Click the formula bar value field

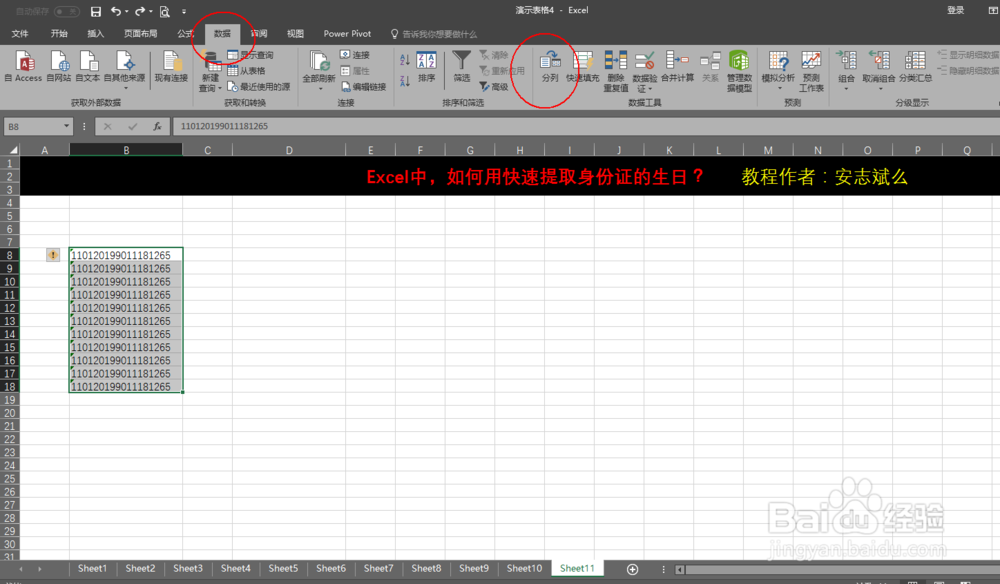coord(584,126)
